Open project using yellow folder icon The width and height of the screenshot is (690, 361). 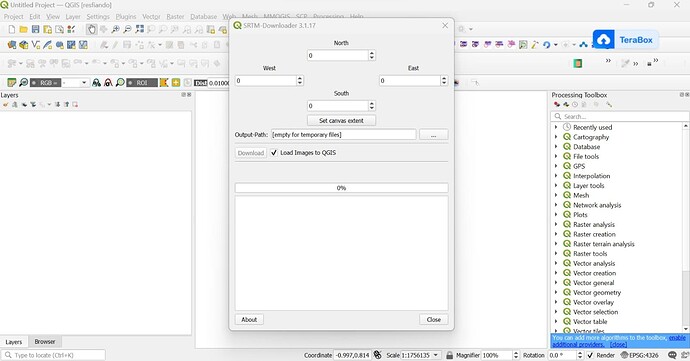[x=23, y=29]
